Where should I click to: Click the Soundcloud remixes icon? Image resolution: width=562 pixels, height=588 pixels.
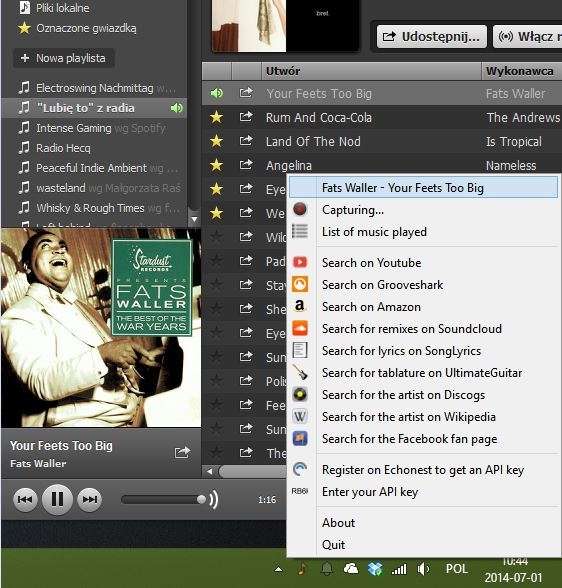(x=300, y=328)
